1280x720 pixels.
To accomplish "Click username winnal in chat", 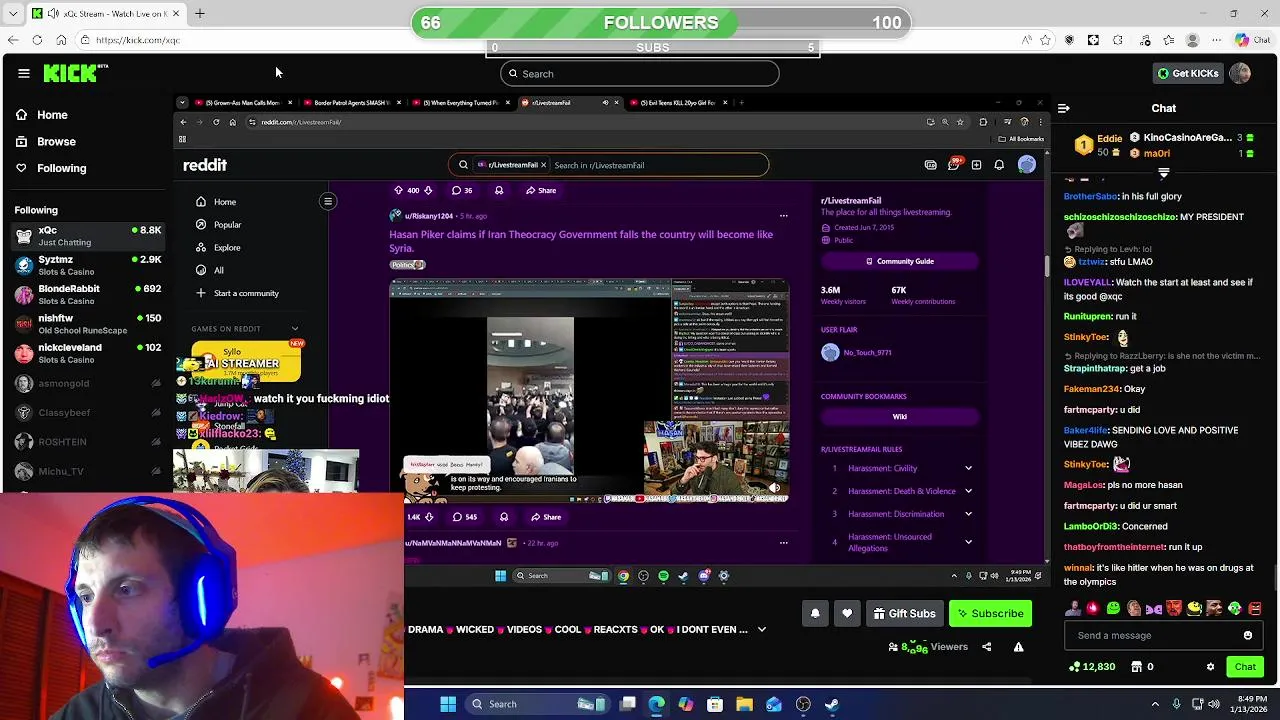I will pyautogui.click(x=1079, y=568).
